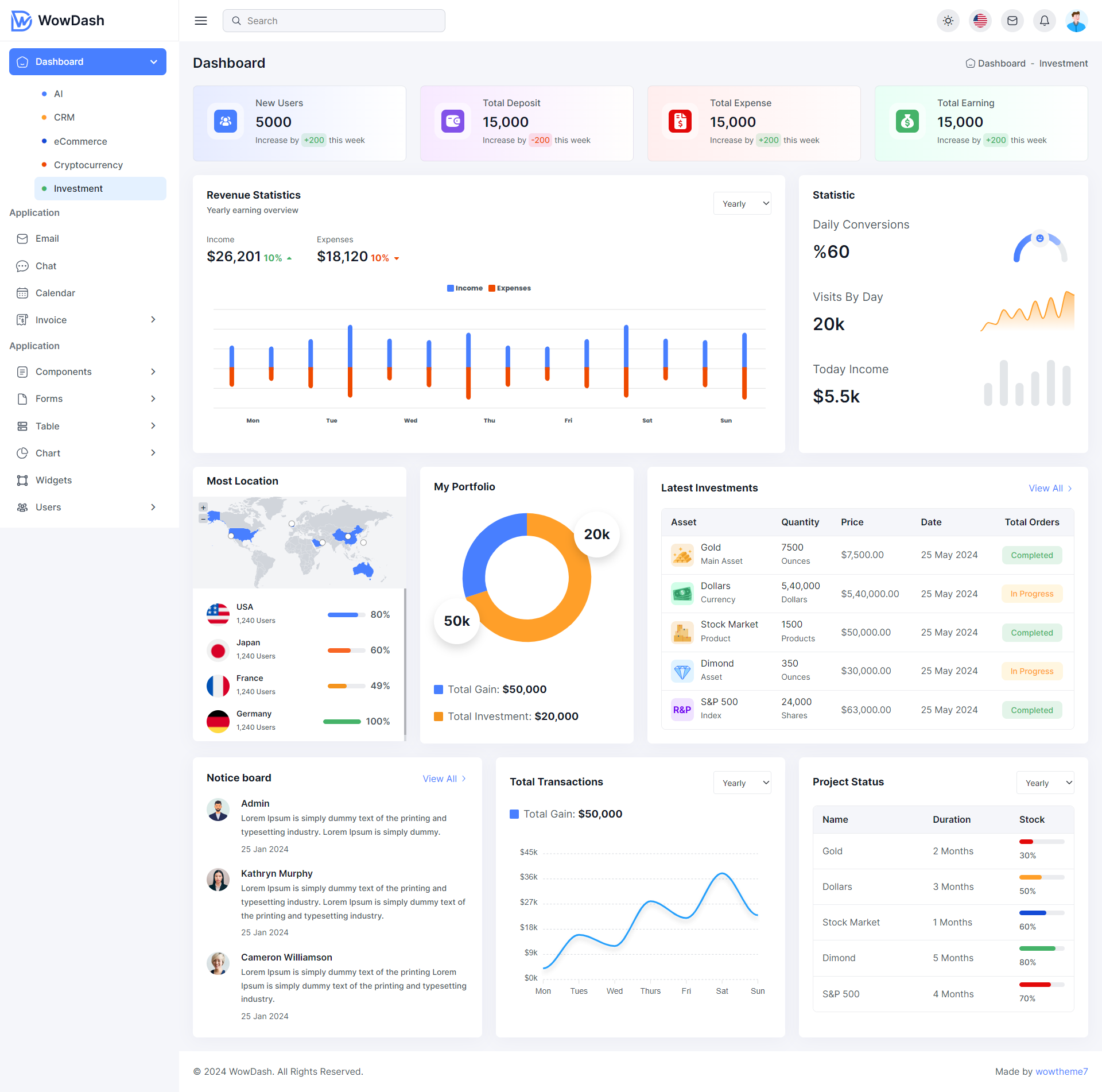The width and height of the screenshot is (1102, 1092).
Task: Open the Yearly dropdown in Revenue Statistics
Action: [742, 203]
